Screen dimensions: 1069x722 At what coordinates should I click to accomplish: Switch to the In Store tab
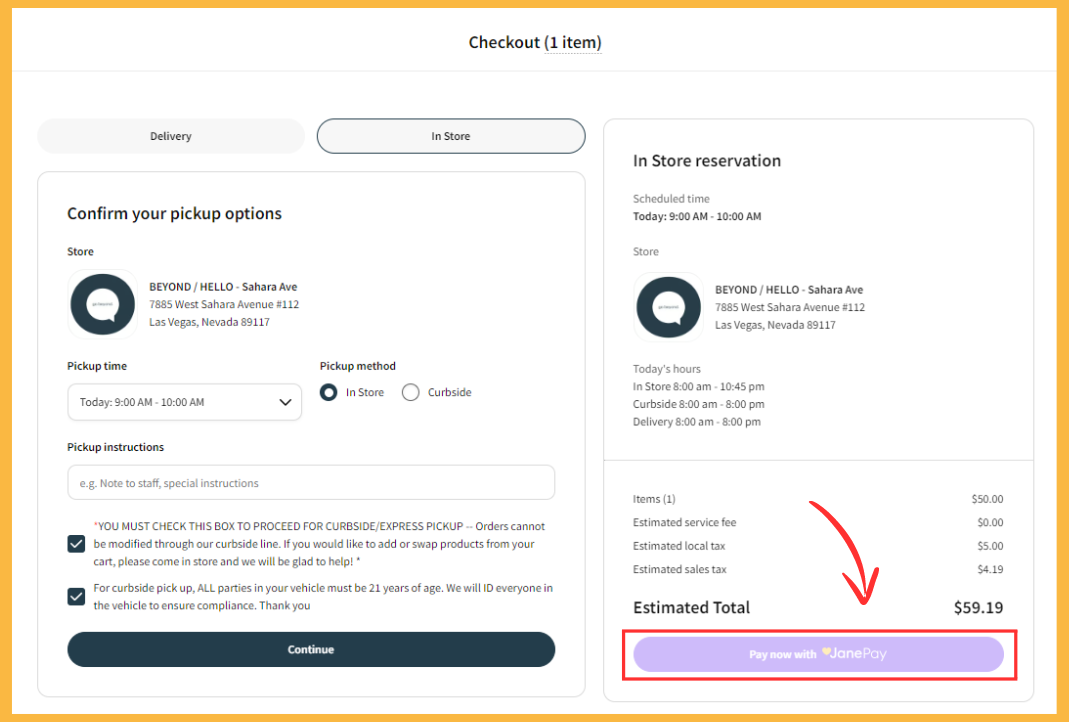click(451, 136)
